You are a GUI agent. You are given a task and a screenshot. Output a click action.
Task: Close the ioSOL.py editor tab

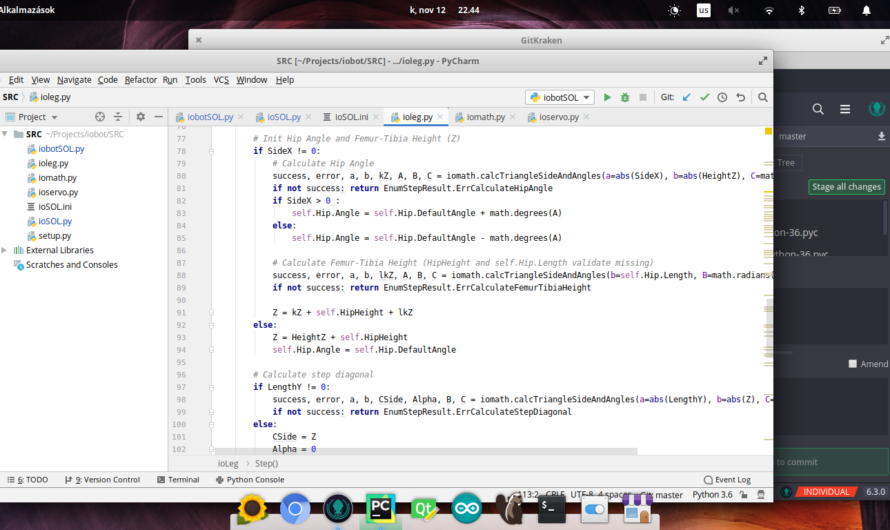tap(308, 117)
